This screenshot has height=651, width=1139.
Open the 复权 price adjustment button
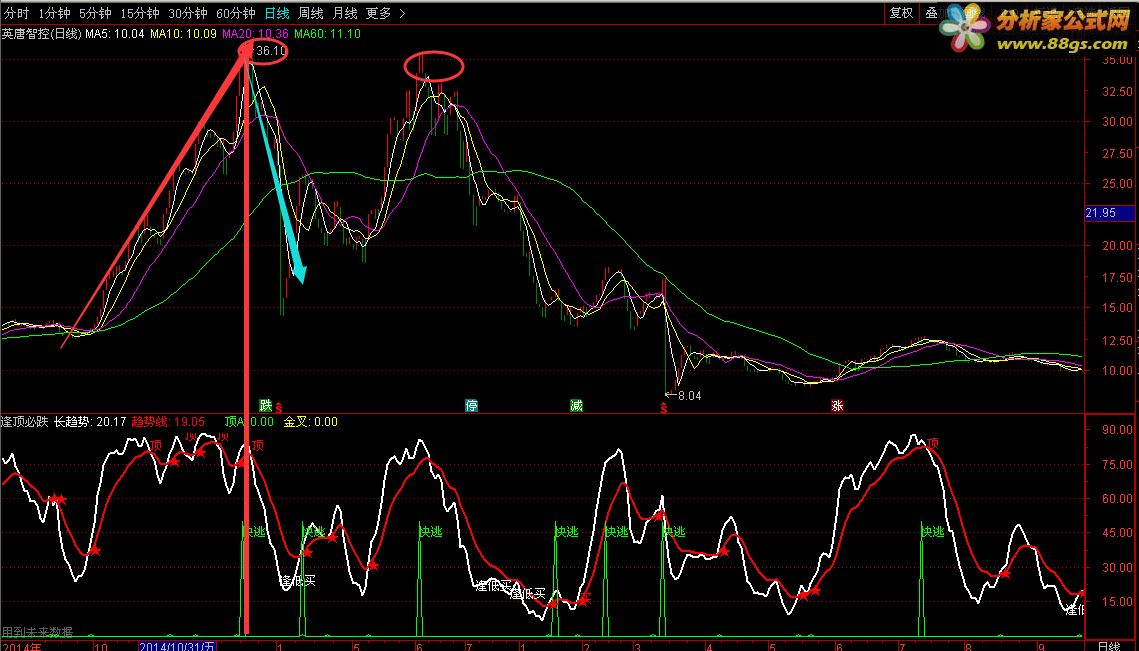tap(901, 13)
